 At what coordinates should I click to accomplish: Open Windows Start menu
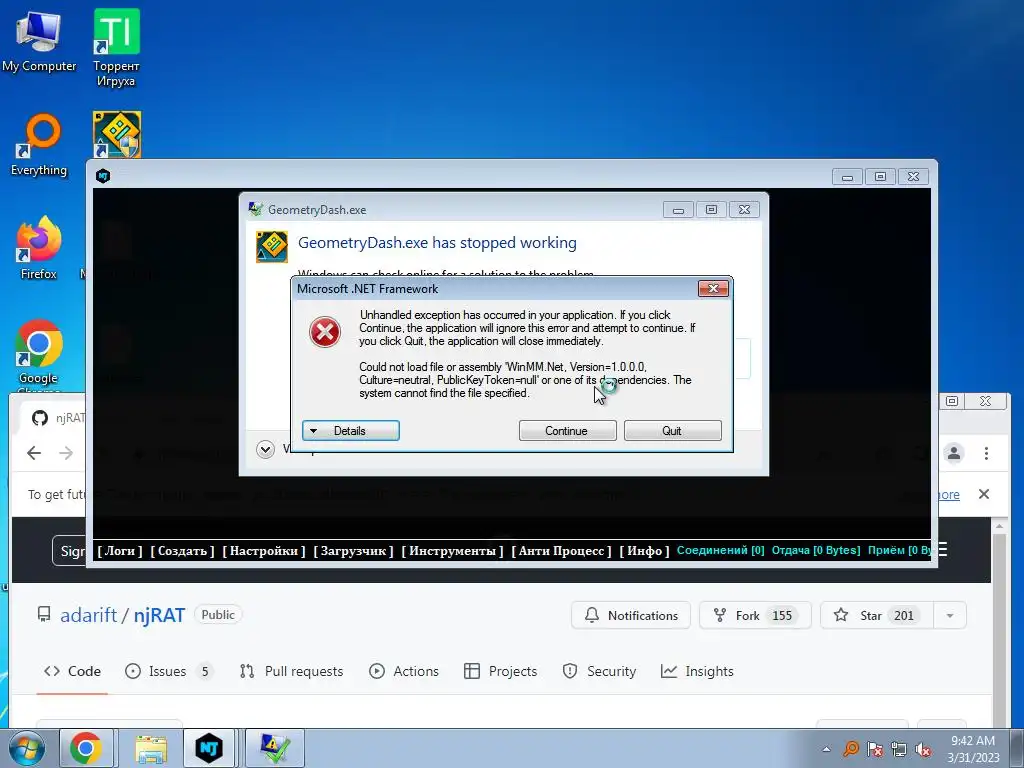(x=26, y=748)
